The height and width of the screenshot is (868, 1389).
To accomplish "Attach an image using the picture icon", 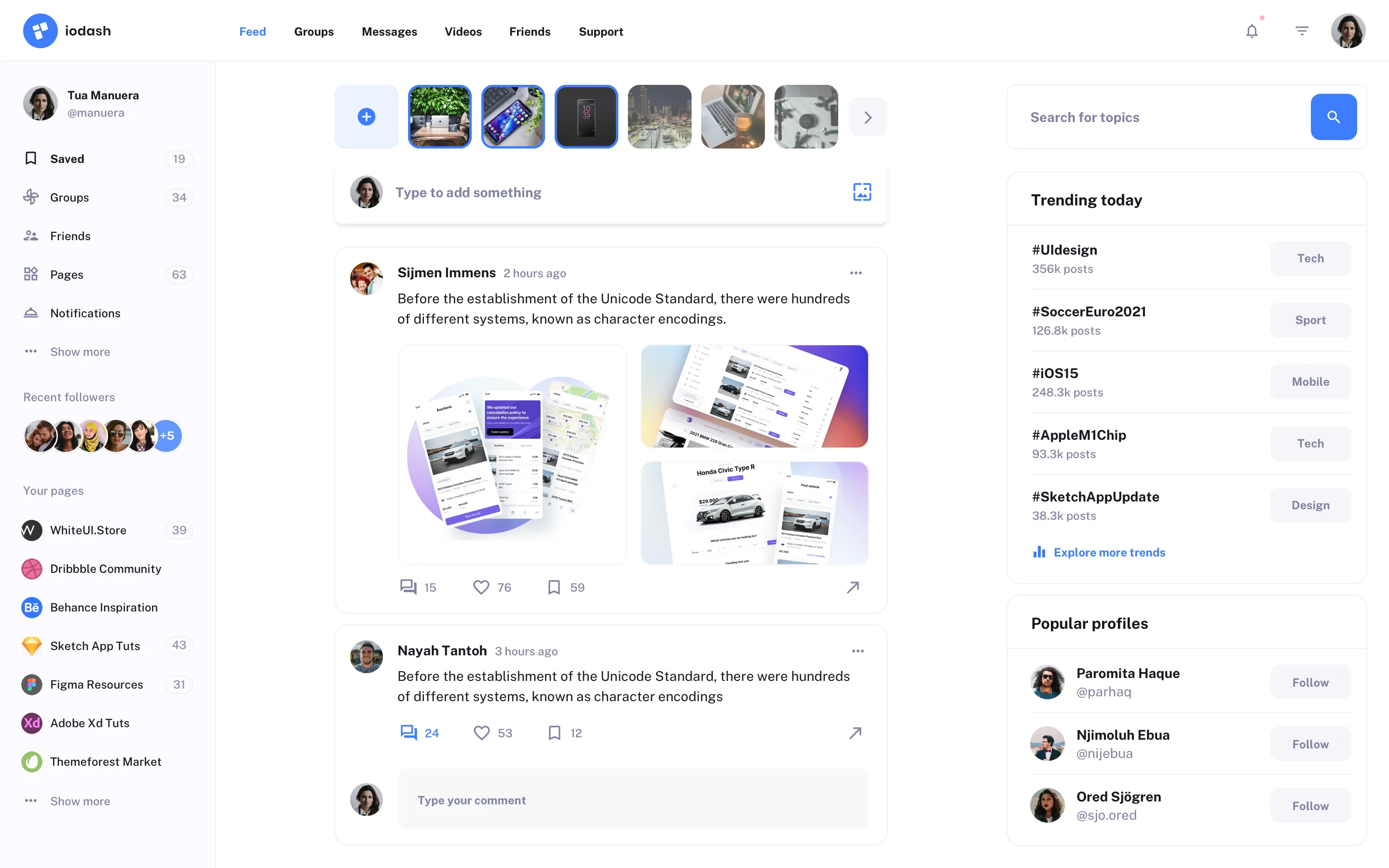I will [862, 192].
